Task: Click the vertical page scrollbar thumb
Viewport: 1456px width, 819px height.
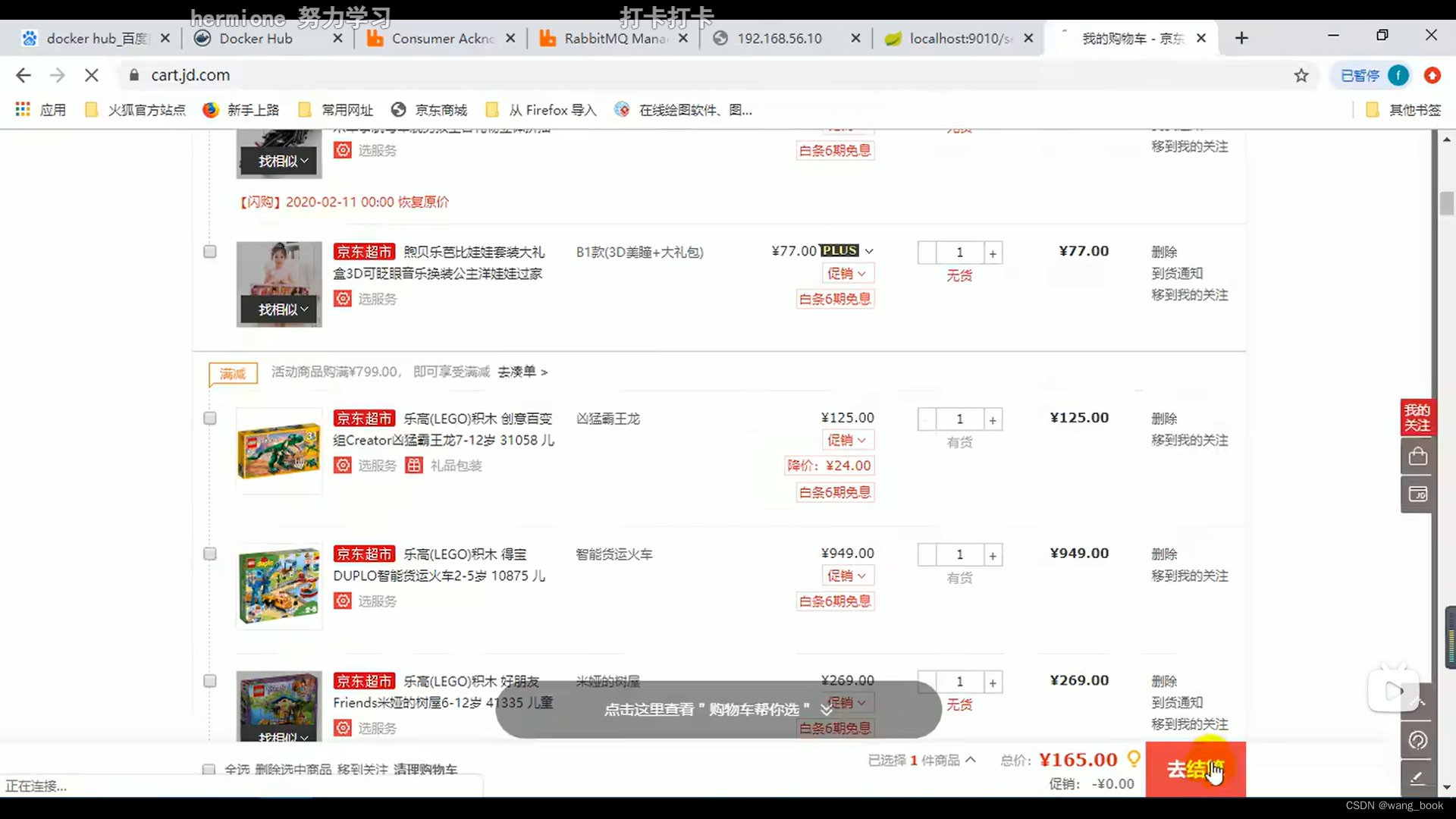Action: pos(1447,203)
